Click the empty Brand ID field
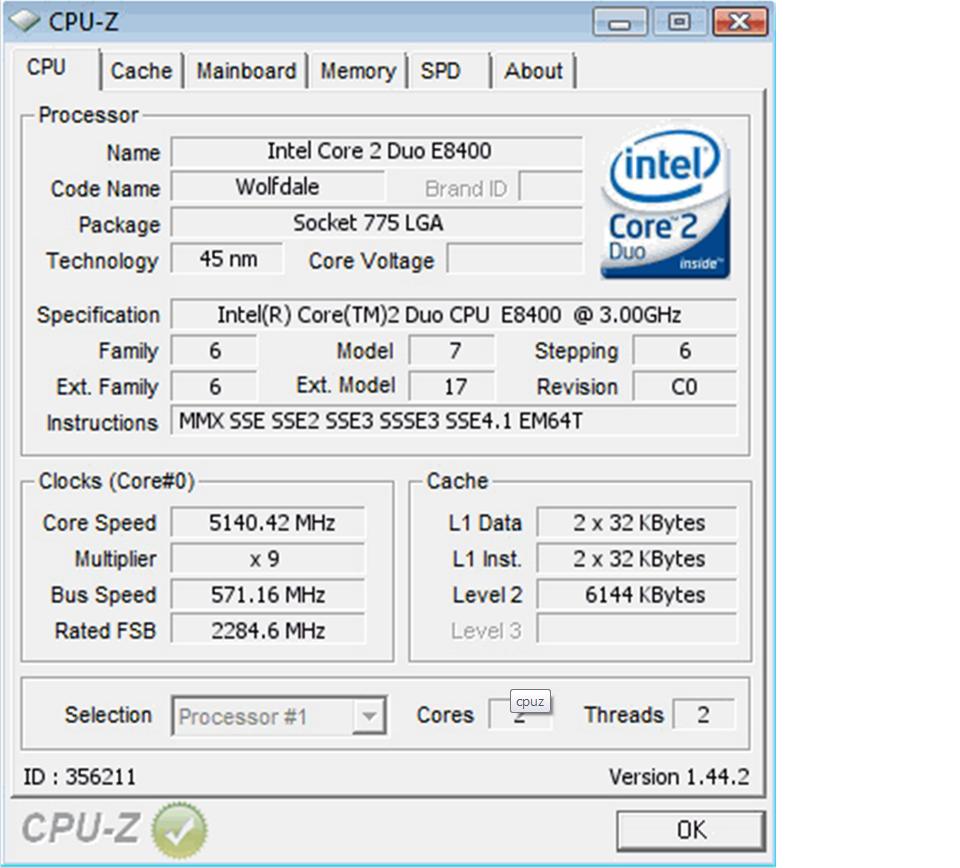This screenshot has width=960, height=868. 551,187
